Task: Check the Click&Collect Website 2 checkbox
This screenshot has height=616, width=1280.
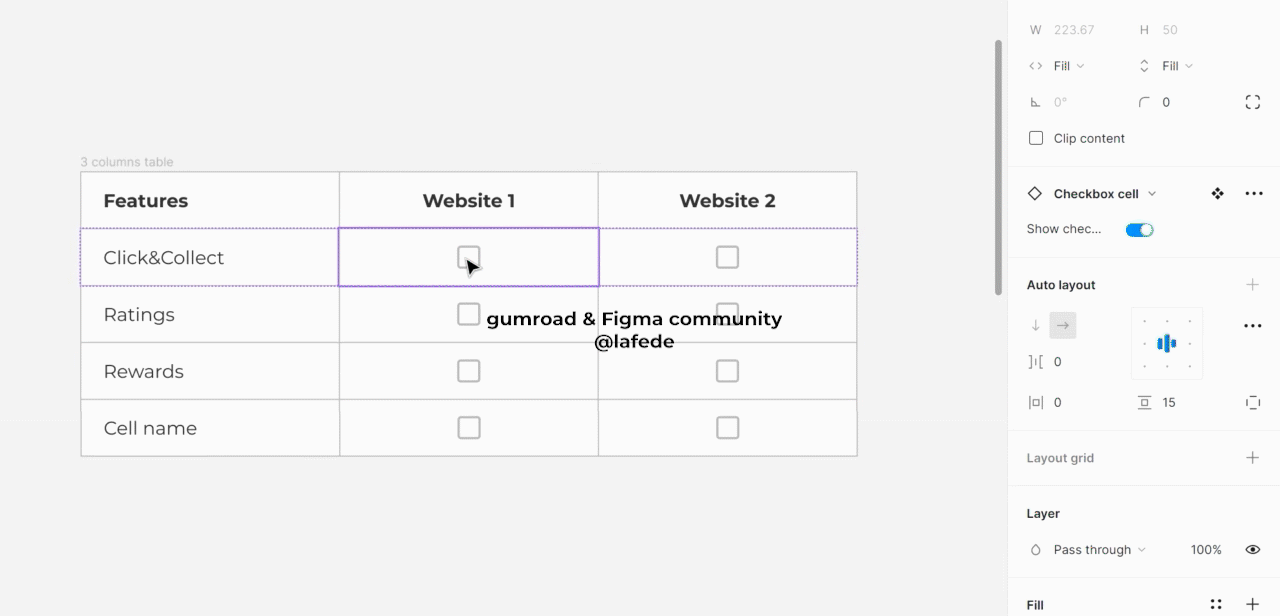Action: 727,257
